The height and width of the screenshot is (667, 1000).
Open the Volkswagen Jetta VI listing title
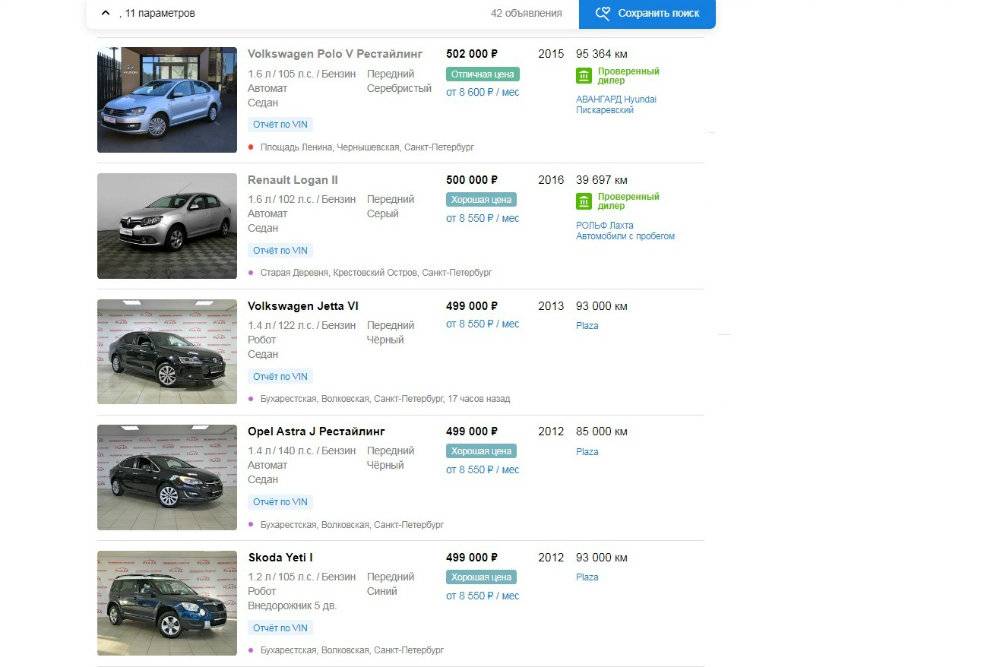pyautogui.click(x=303, y=306)
